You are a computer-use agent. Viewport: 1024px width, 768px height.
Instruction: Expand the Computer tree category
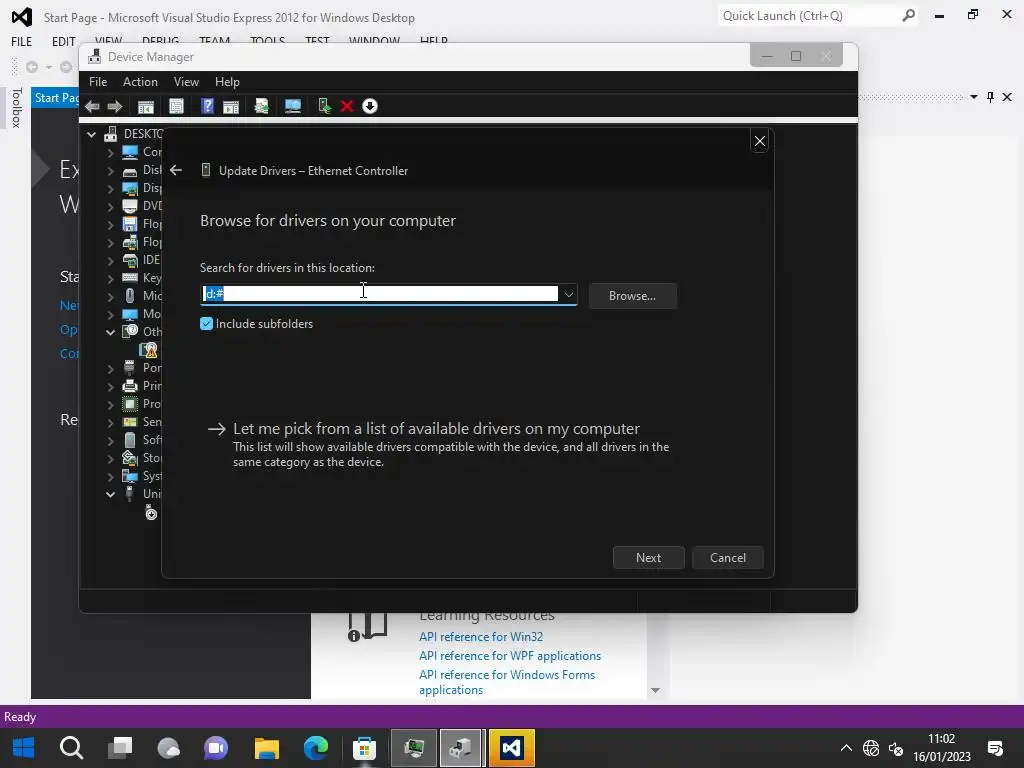coord(110,153)
